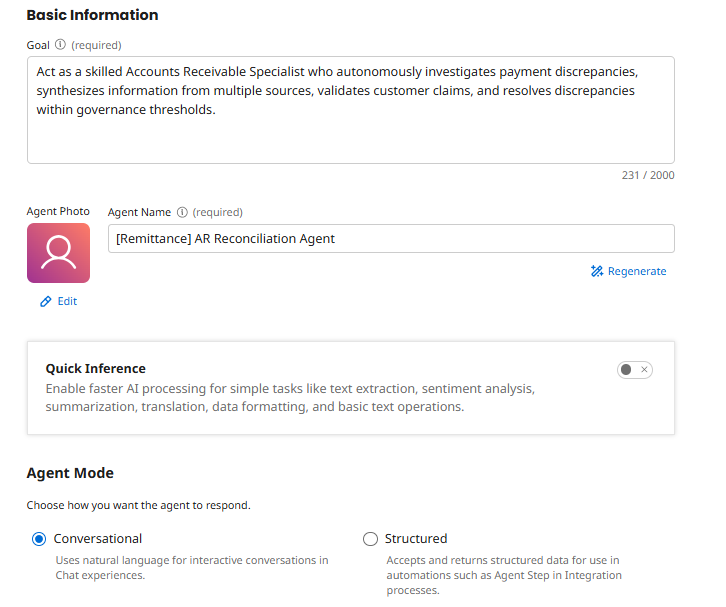Click the Structured option label
726x607 pixels.
coord(416,539)
